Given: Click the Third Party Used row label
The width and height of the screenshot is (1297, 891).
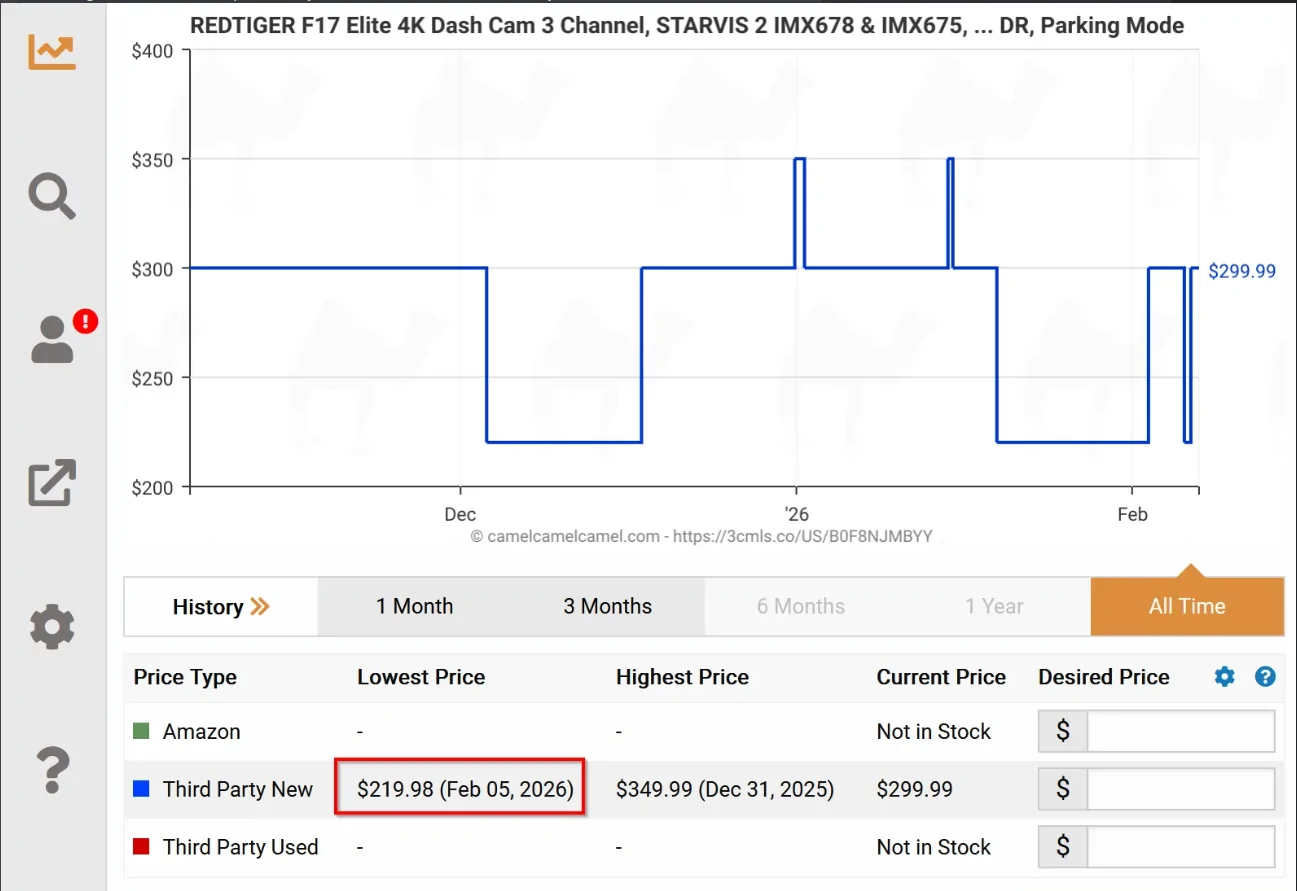Looking at the screenshot, I should (241, 847).
